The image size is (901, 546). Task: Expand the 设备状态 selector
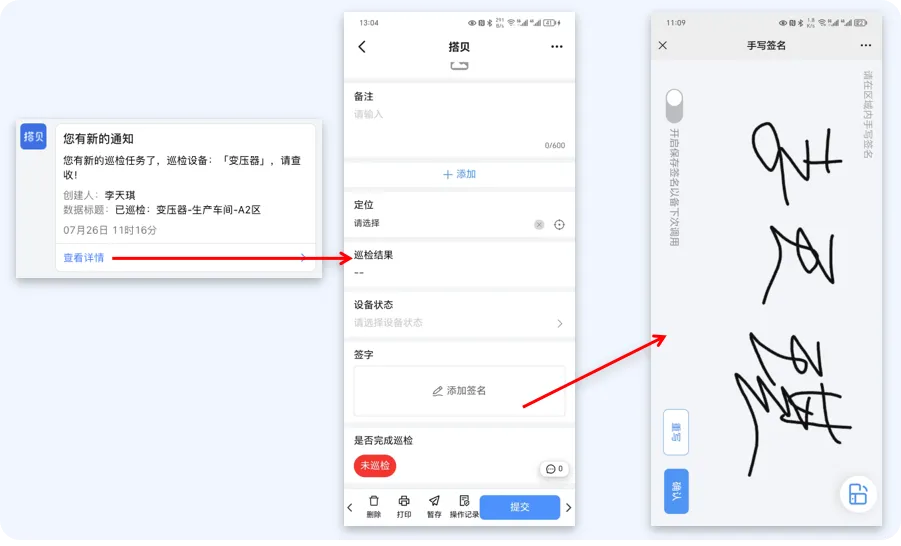click(x=459, y=323)
